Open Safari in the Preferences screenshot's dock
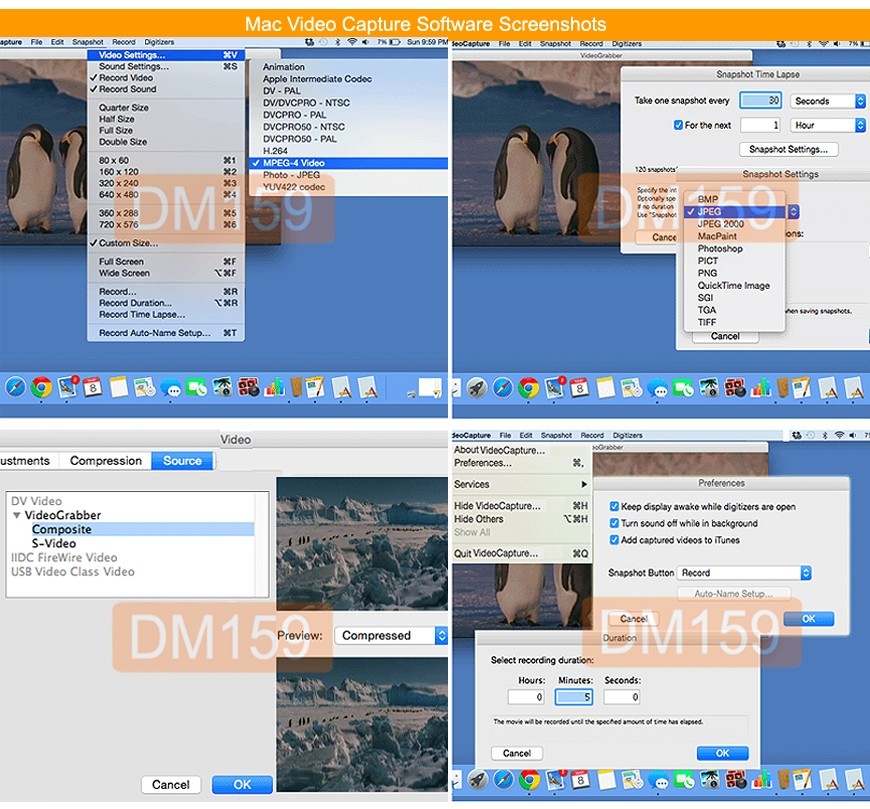Image resolution: width=870 pixels, height=809 pixels. coord(504,780)
